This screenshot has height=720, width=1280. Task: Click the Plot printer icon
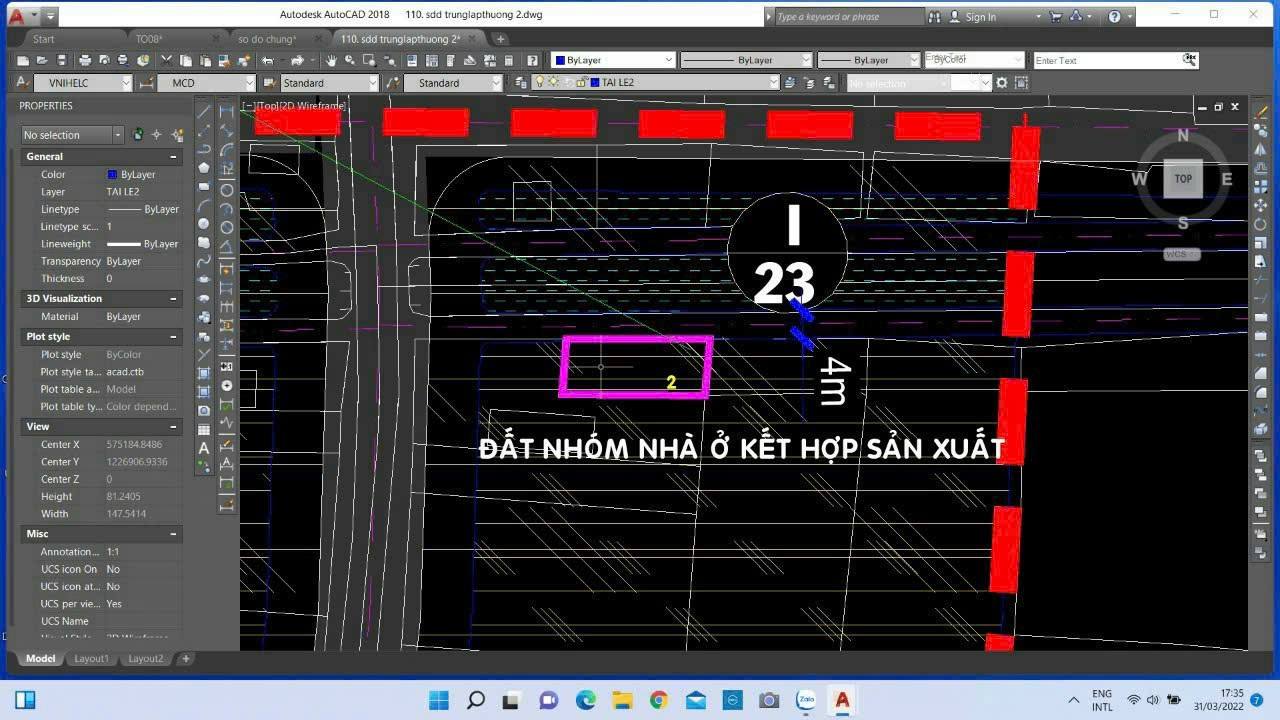[x=85, y=61]
